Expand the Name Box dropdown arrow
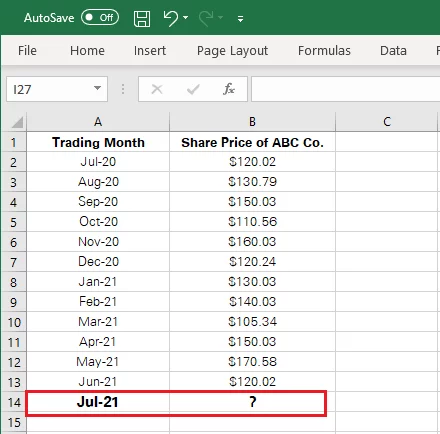Viewport: 440px width, 434px height. tap(97, 89)
